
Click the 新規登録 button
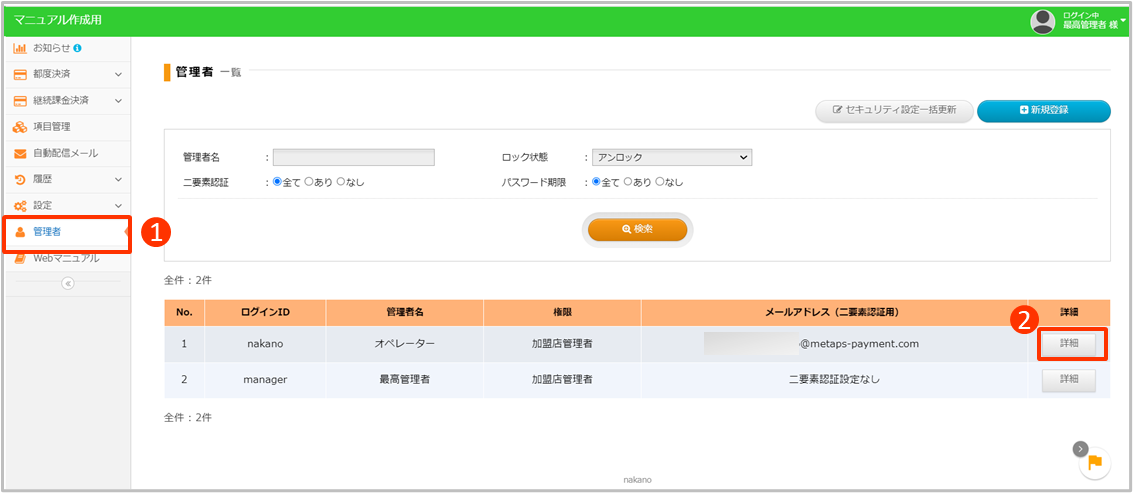[x=1043, y=110]
